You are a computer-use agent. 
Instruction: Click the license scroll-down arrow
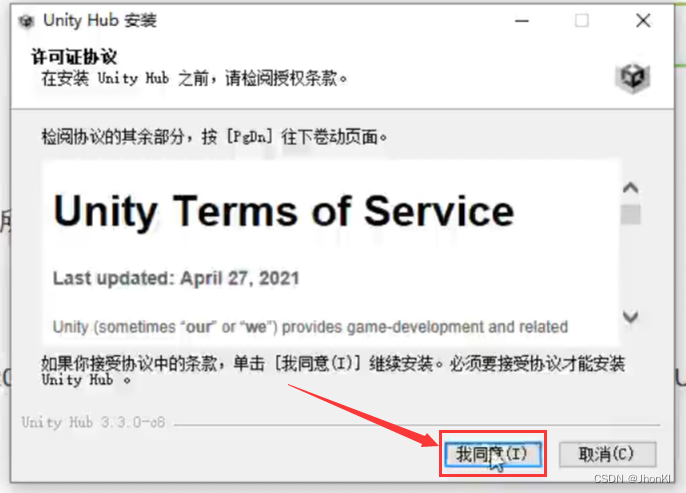[x=630, y=316]
